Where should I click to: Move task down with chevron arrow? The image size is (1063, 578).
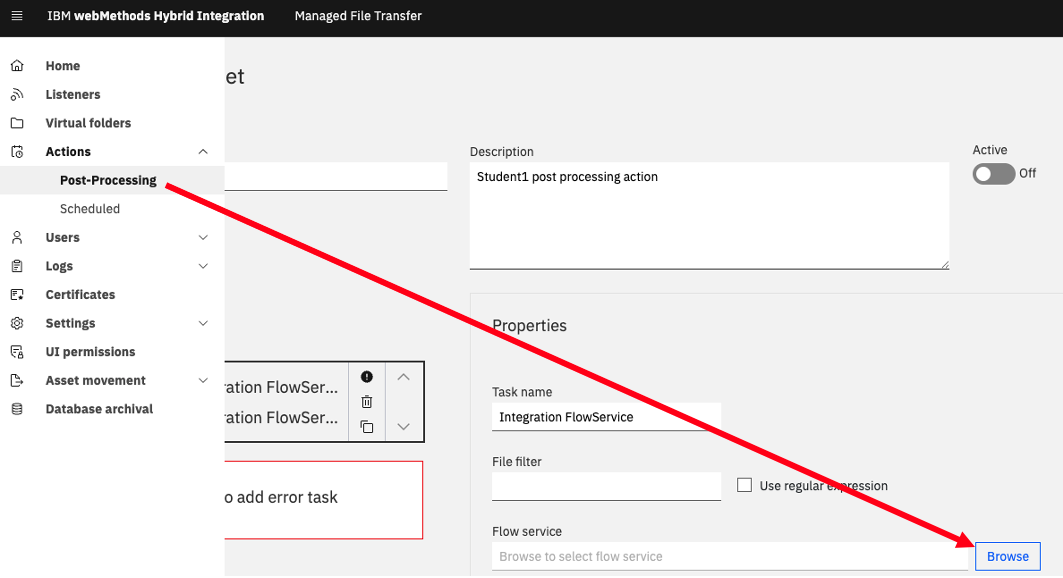click(403, 427)
